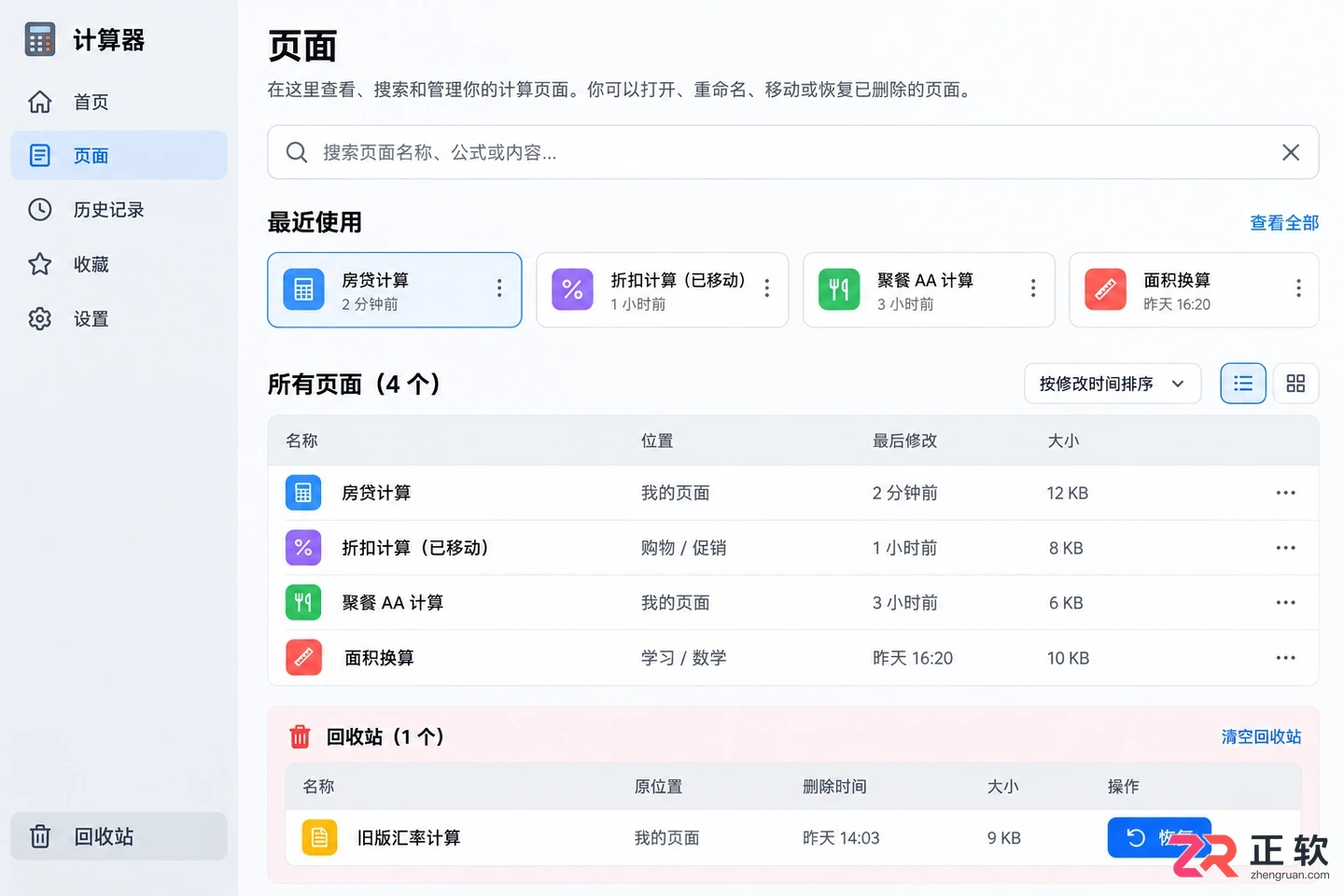The height and width of the screenshot is (896, 1344).
Task: Click the magnifier search icon
Action: point(297,152)
